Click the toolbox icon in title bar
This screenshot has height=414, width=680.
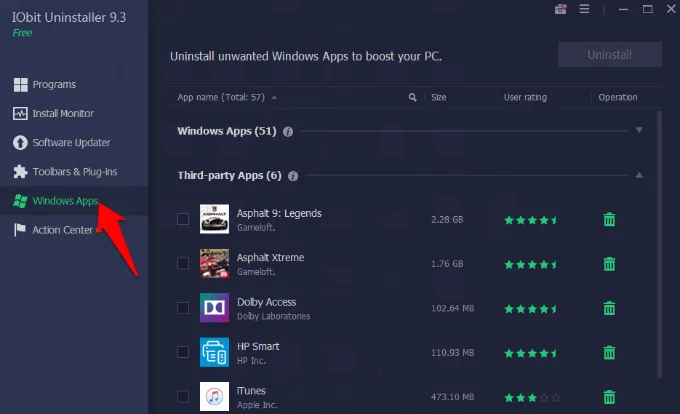560,10
